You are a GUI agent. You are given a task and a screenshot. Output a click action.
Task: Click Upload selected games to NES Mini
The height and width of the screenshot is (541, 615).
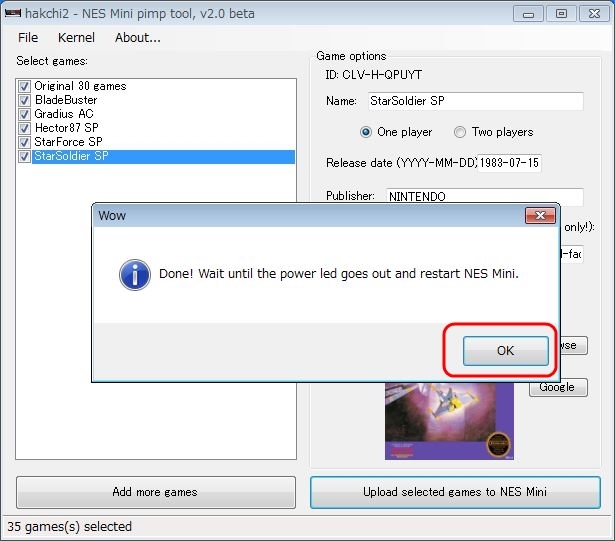pos(455,492)
